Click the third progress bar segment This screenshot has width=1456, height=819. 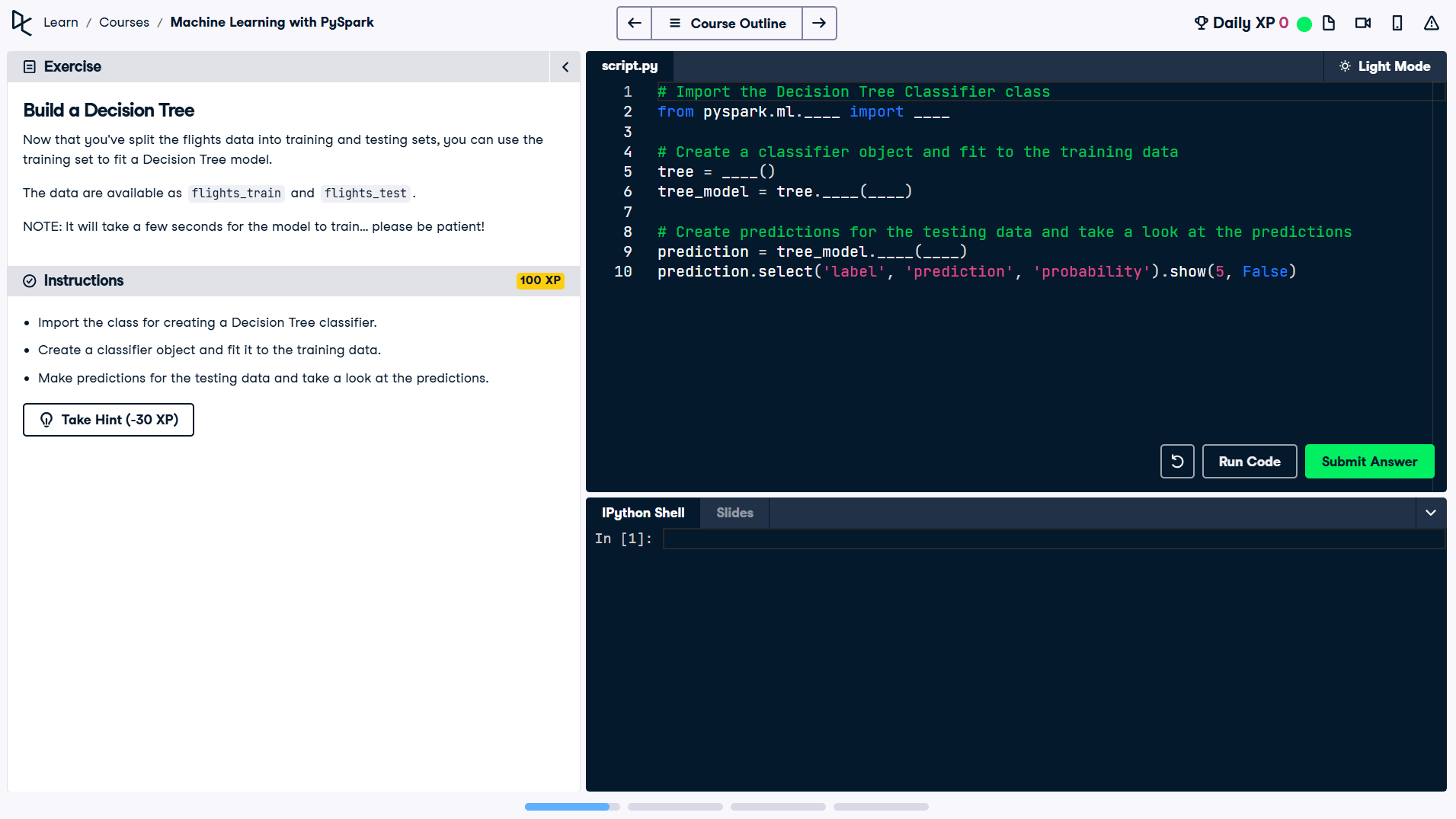778,807
